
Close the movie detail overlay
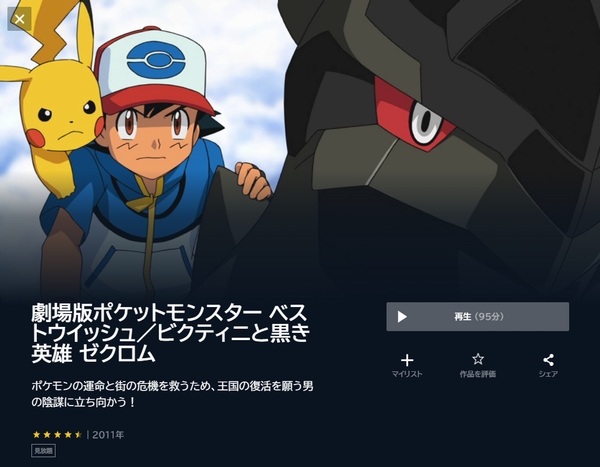click(19, 19)
